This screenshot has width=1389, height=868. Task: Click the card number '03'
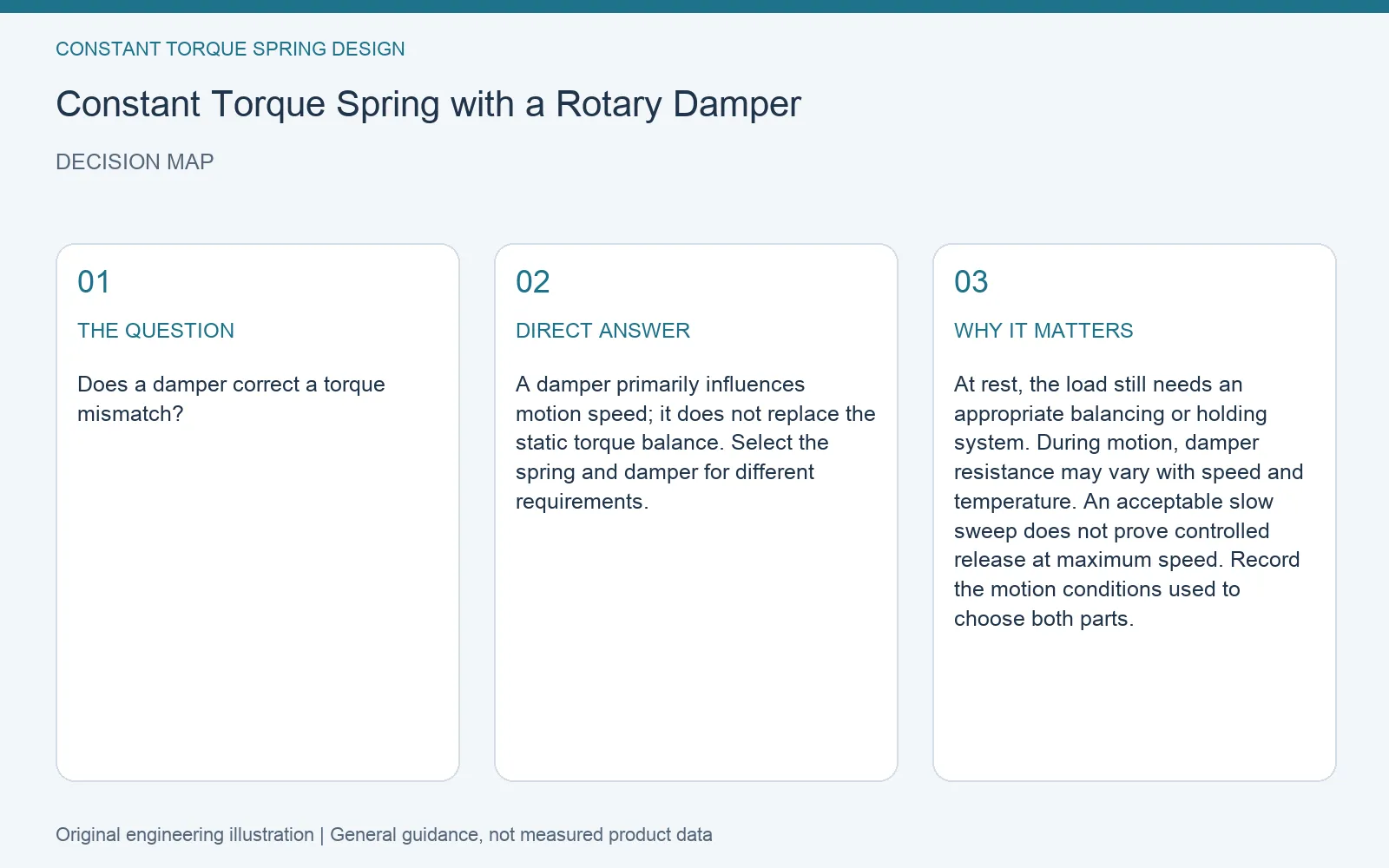click(x=971, y=282)
